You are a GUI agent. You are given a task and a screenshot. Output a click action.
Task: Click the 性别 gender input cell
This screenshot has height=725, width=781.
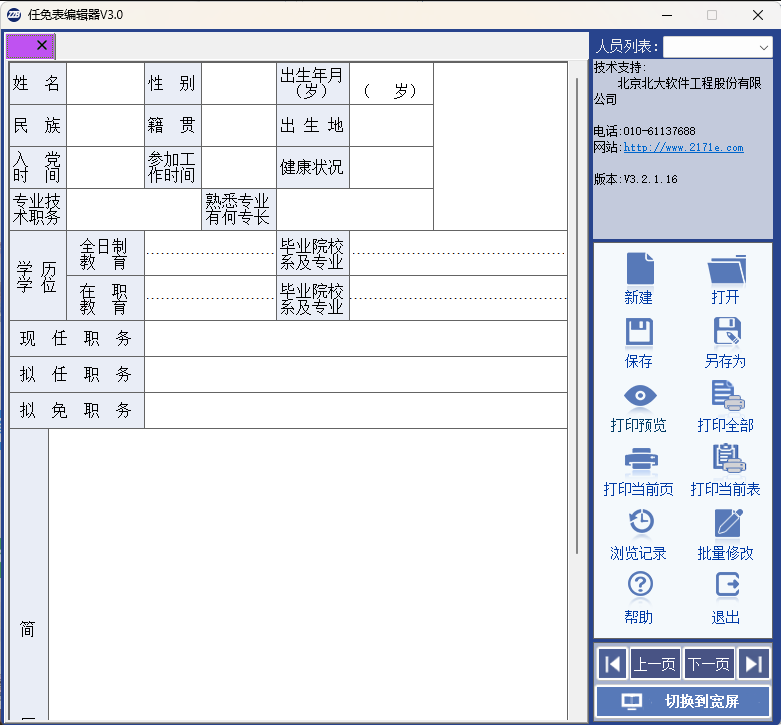tap(239, 84)
